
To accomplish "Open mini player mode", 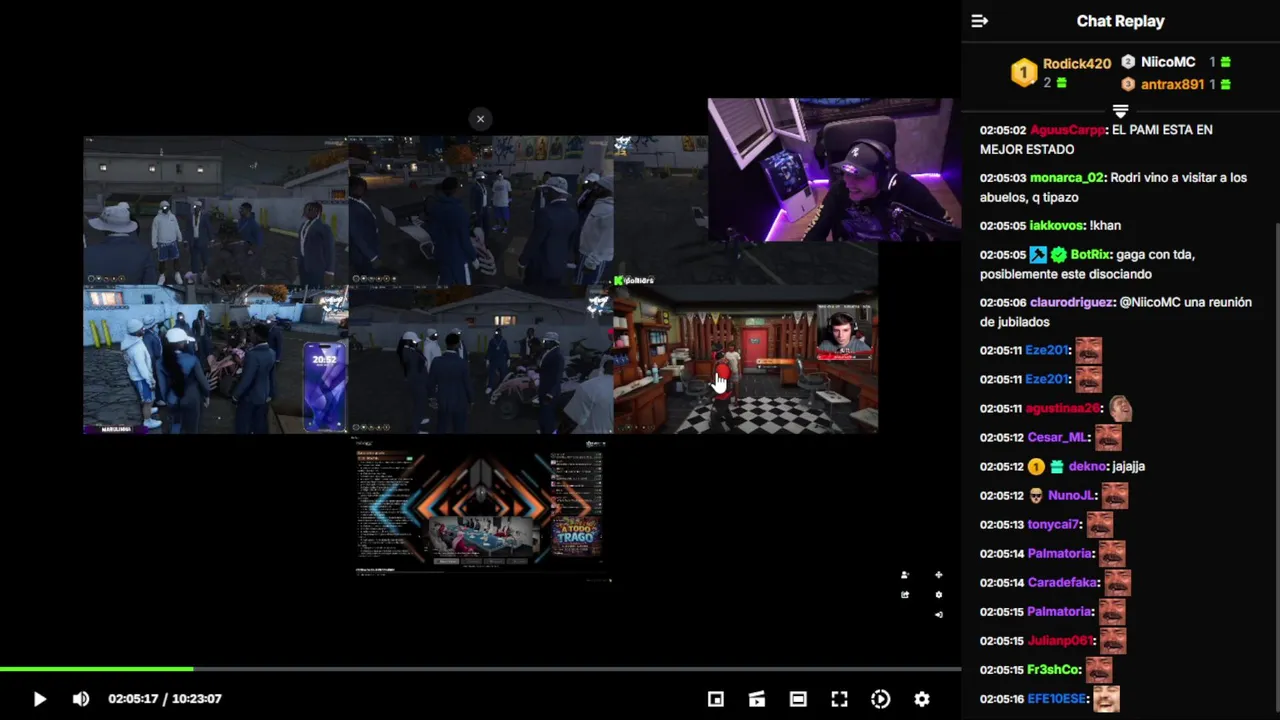I will [716, 699].
